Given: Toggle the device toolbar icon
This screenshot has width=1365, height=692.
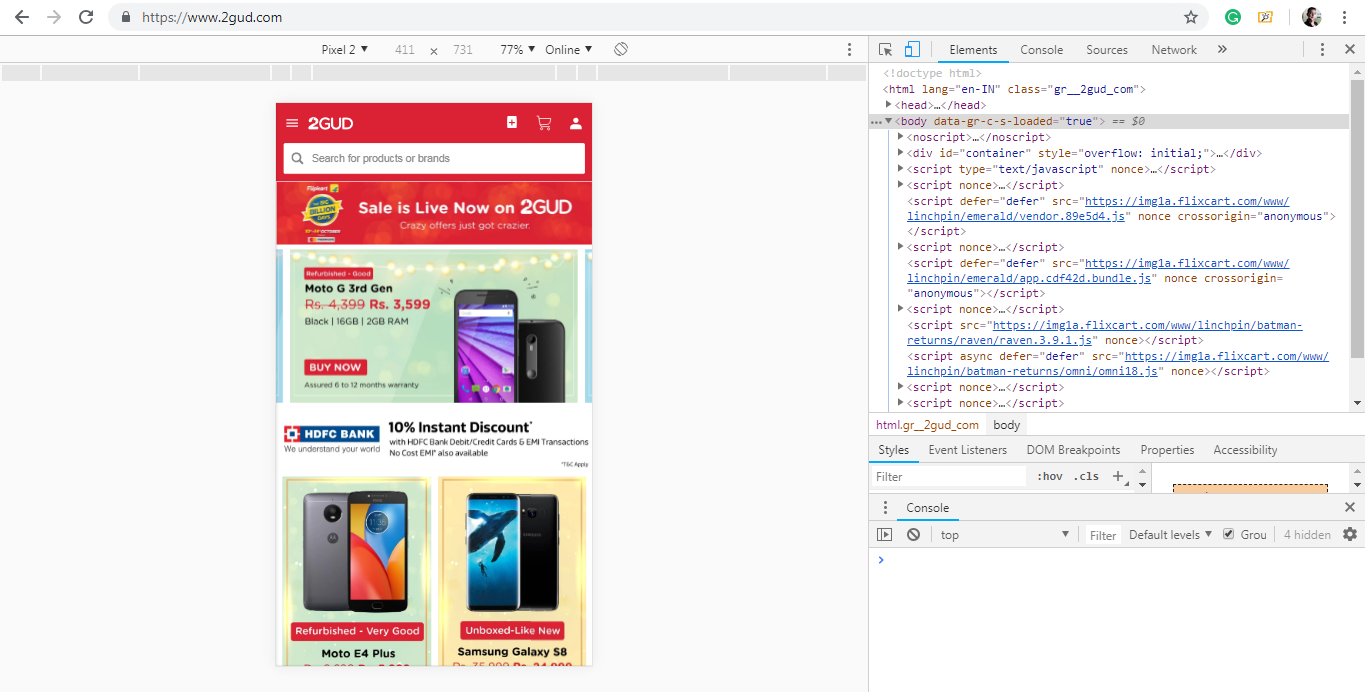Looking at the screenshot, I should [x=912, y=49].
